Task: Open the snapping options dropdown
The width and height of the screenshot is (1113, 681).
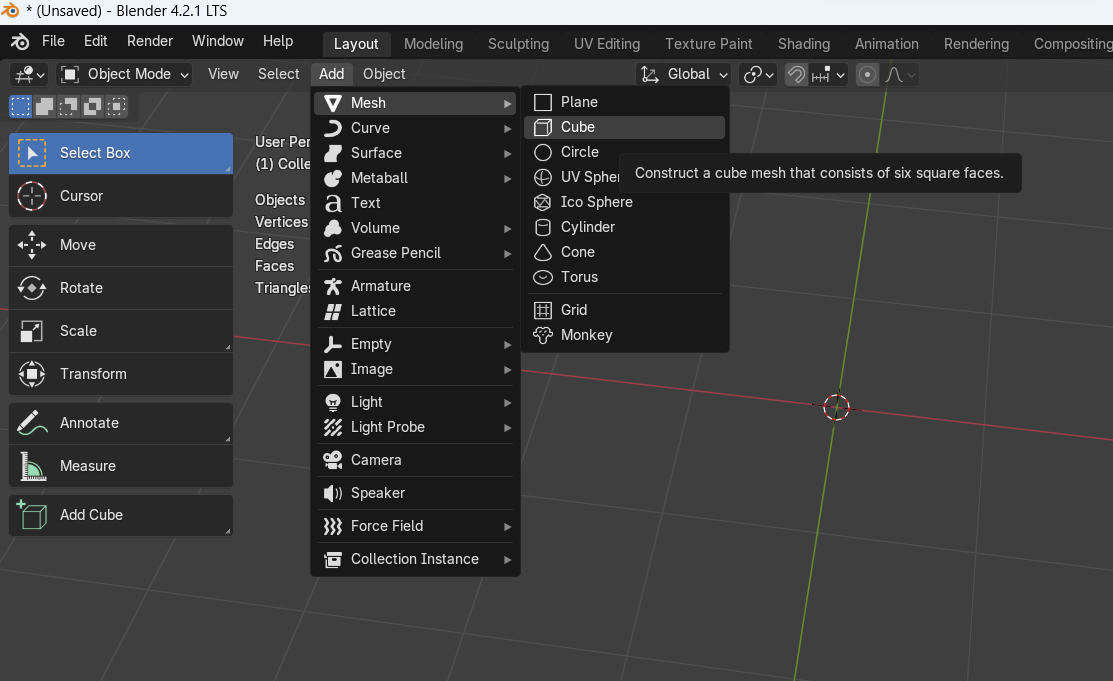Action: pos(828,75)
